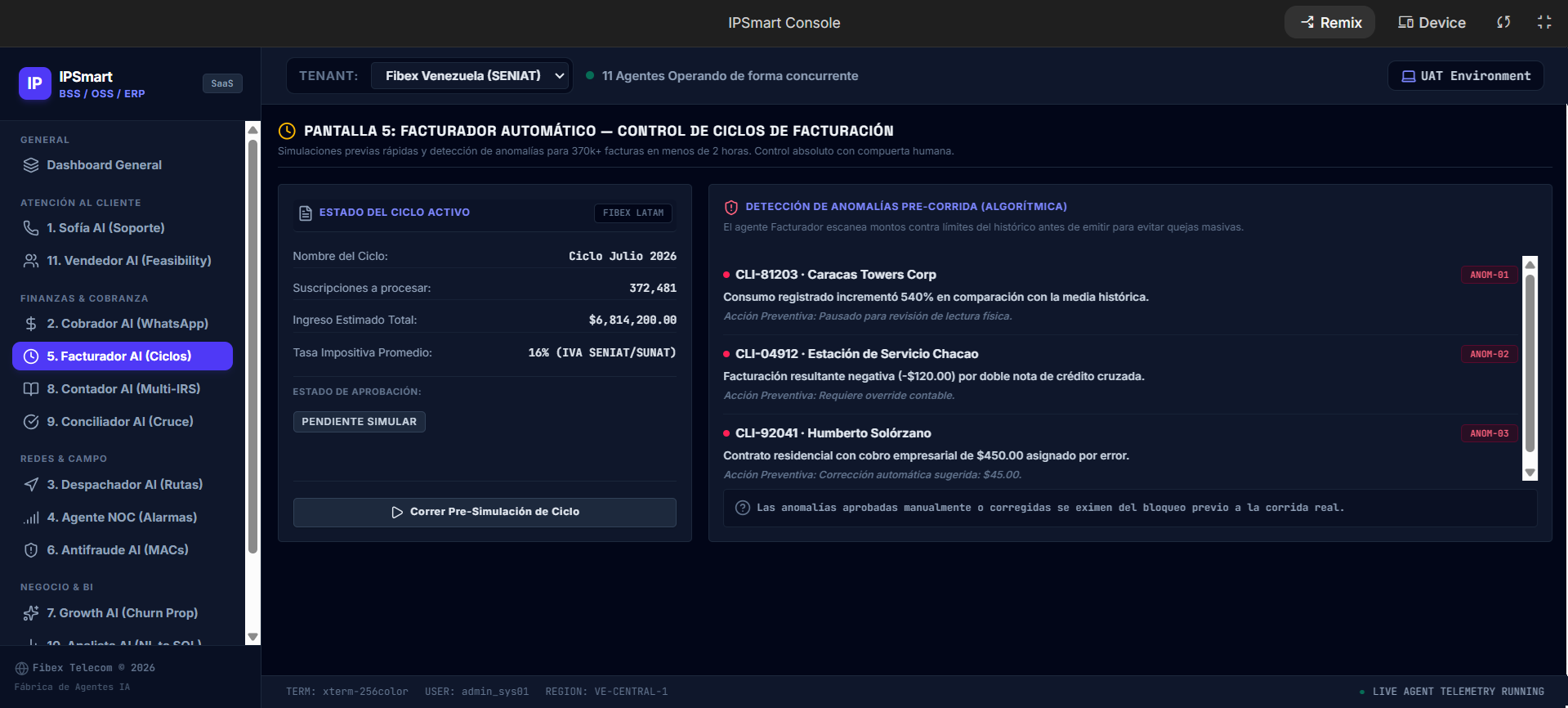Viewport: 1568px width, 708px height.
Task: Click the 372,481 subscriptions value
Action: tap(653, 289)
